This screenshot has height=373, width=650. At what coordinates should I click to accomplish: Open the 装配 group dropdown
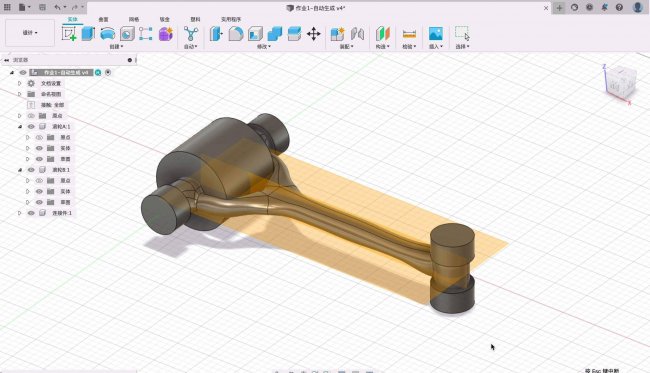(x=347, y=46)
